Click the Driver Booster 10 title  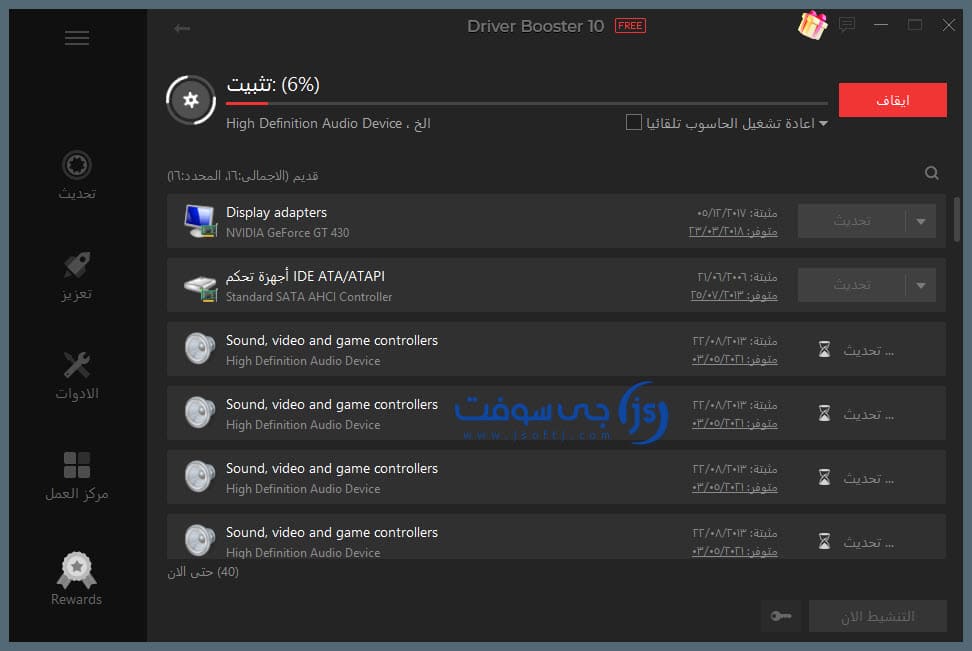coord(535,26)
